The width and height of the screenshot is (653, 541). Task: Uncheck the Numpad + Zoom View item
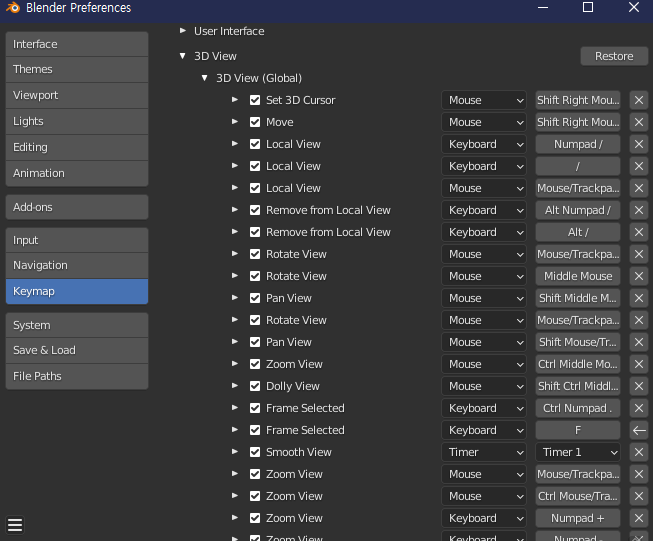point(255,519)
